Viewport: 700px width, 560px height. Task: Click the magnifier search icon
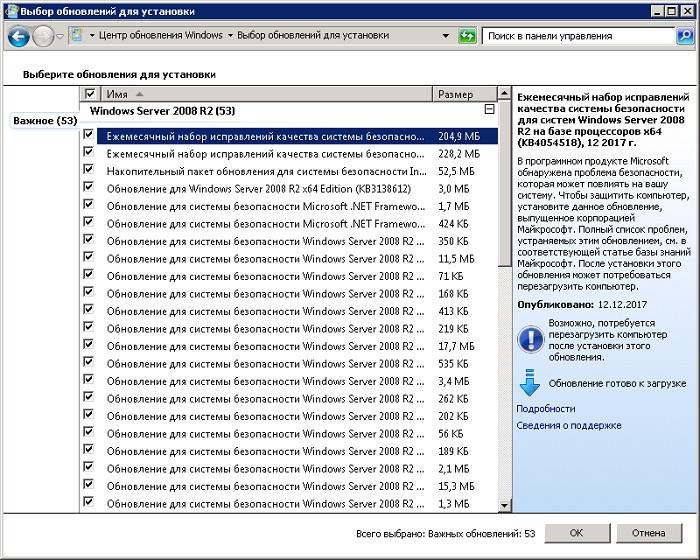685,36
